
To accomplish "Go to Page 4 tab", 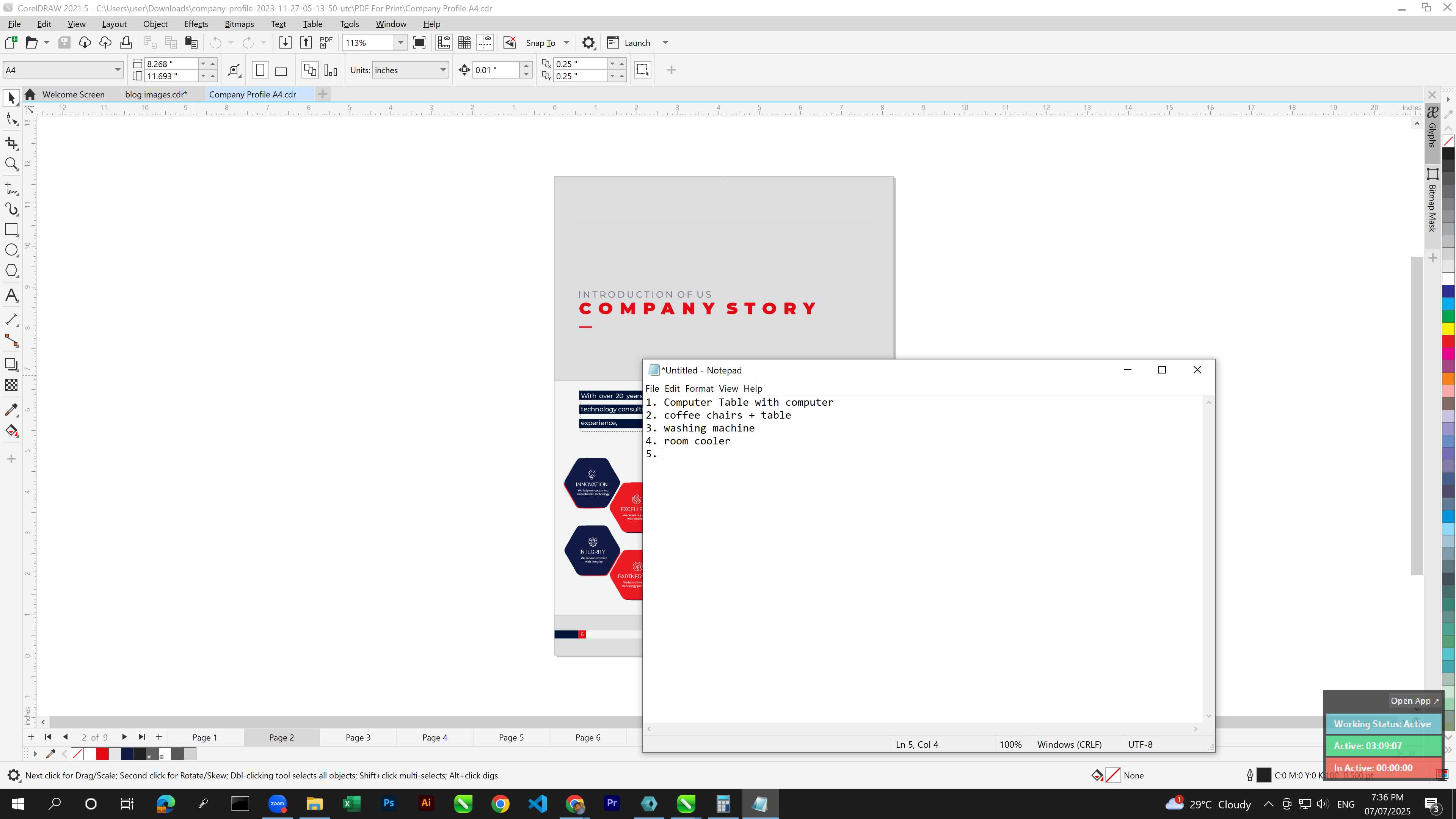I will [435, 737].
